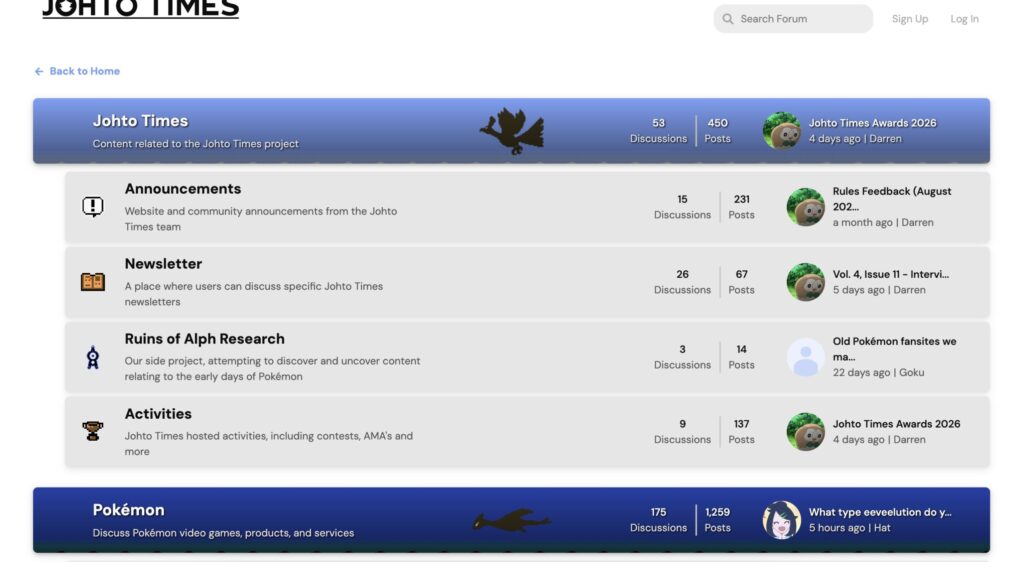
Task: Select the 3 Discussions count for Ruins of Alph
Action: [x=682, y=357]
